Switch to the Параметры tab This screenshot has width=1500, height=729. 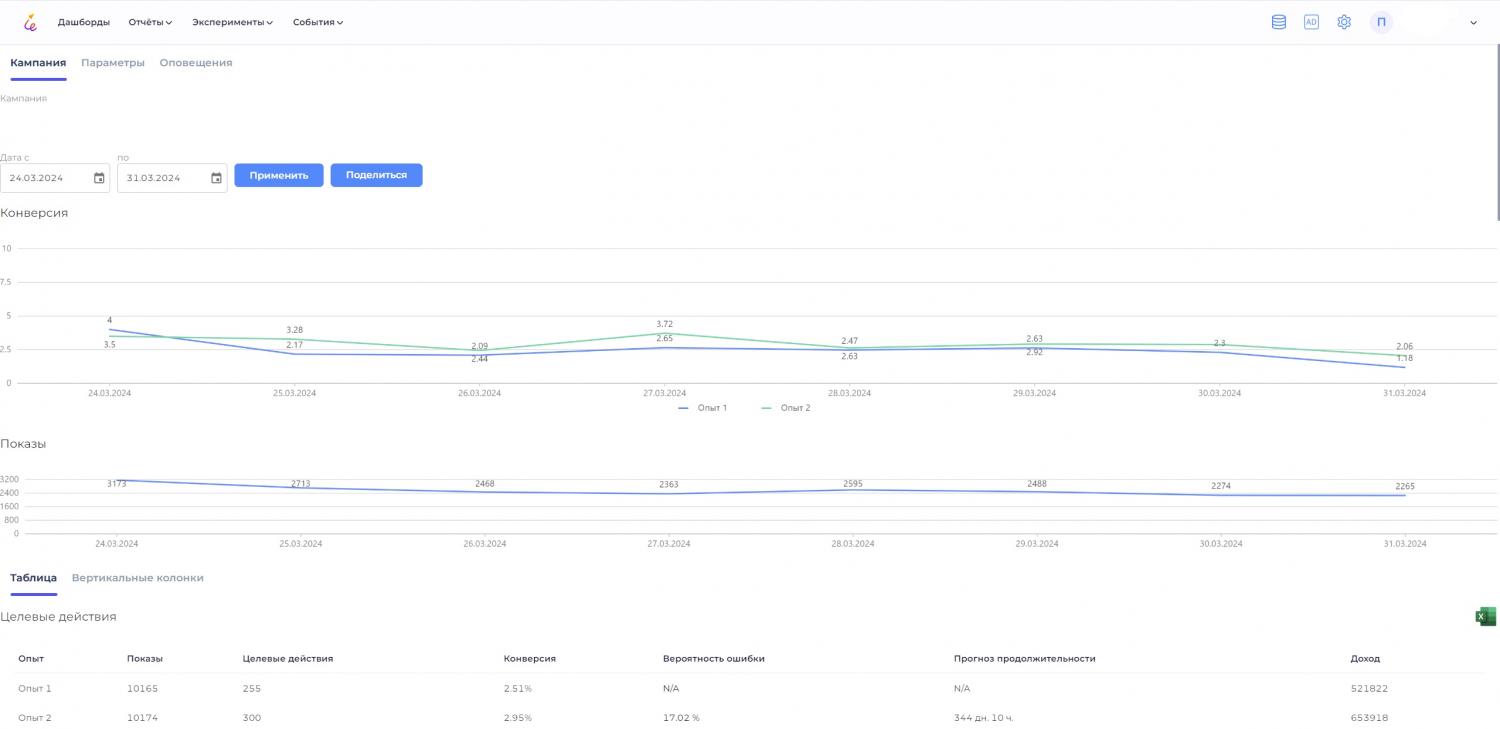point(113,63)
